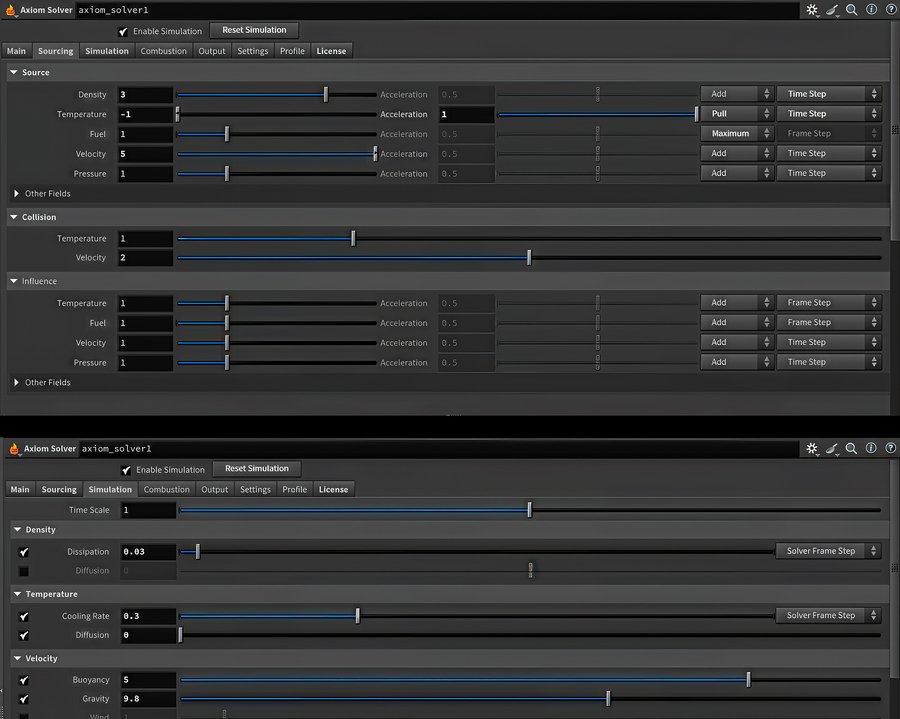Toggle Cooling Rate checkbox
The height and width of the screenshot is (719, 900).
pos(24,616)
